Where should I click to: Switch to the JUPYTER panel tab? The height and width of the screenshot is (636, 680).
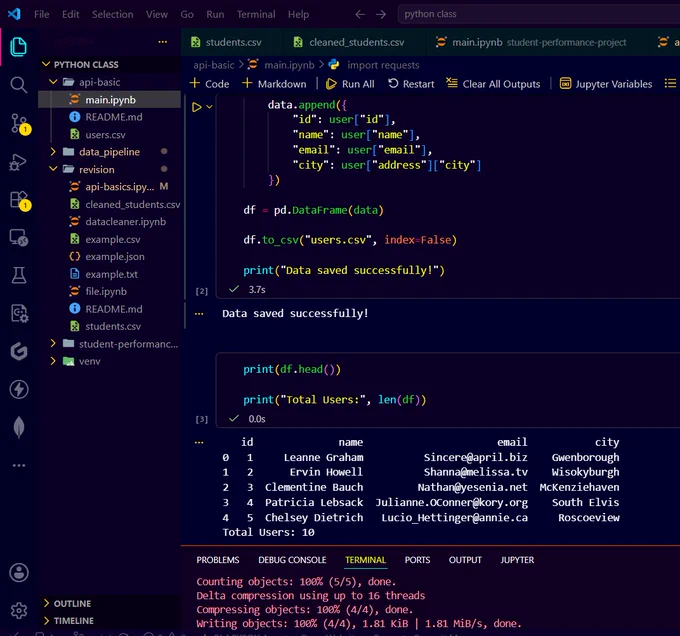click(x=517, y=560)
